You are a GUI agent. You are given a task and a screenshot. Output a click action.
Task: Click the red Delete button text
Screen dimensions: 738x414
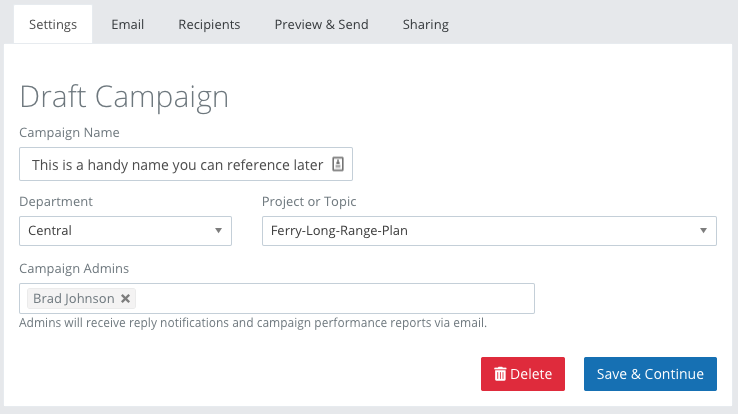click(x=531, y=374)
